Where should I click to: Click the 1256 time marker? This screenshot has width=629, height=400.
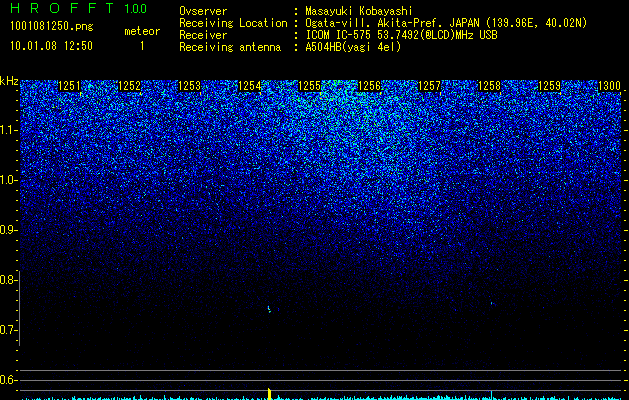pyautogui.click(x=369, y=86)
